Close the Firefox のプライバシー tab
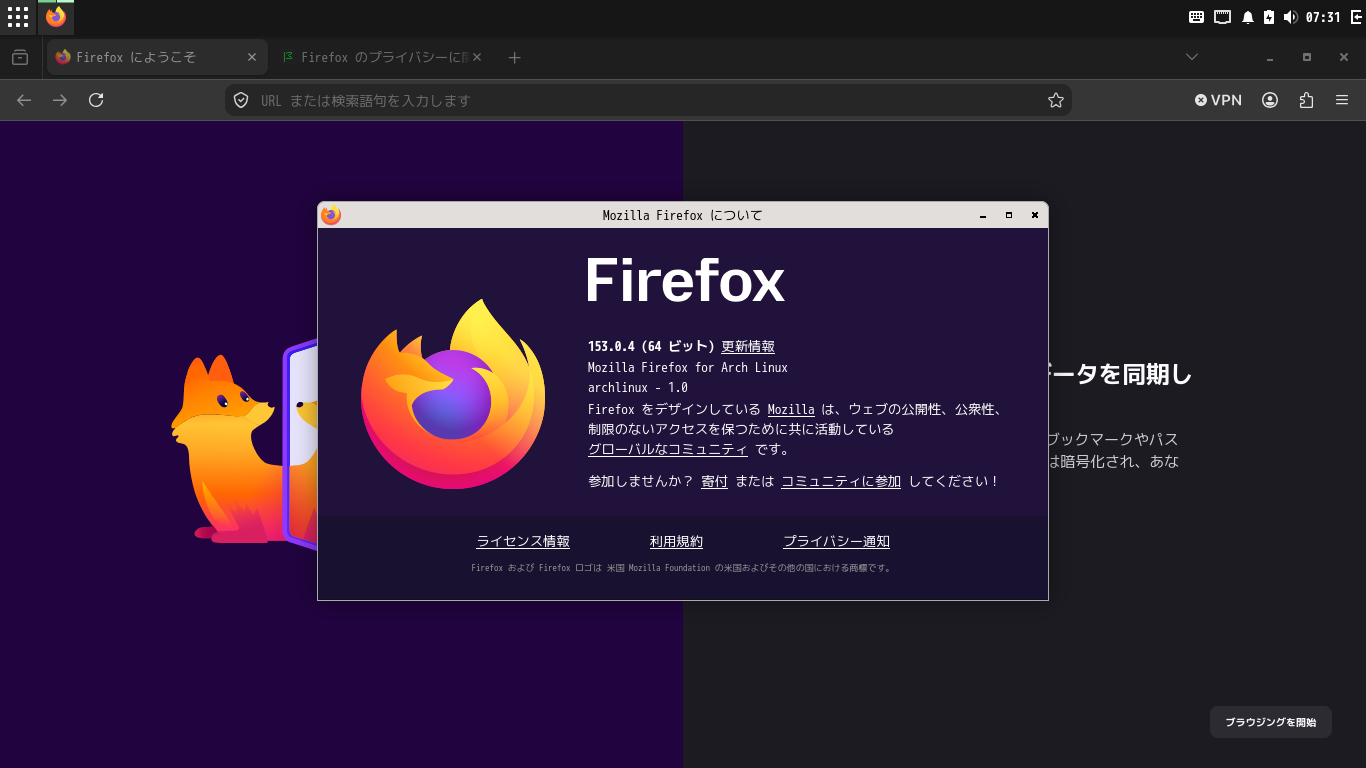This screenshot has height=768, width=1366. click(x=477, y=57)
